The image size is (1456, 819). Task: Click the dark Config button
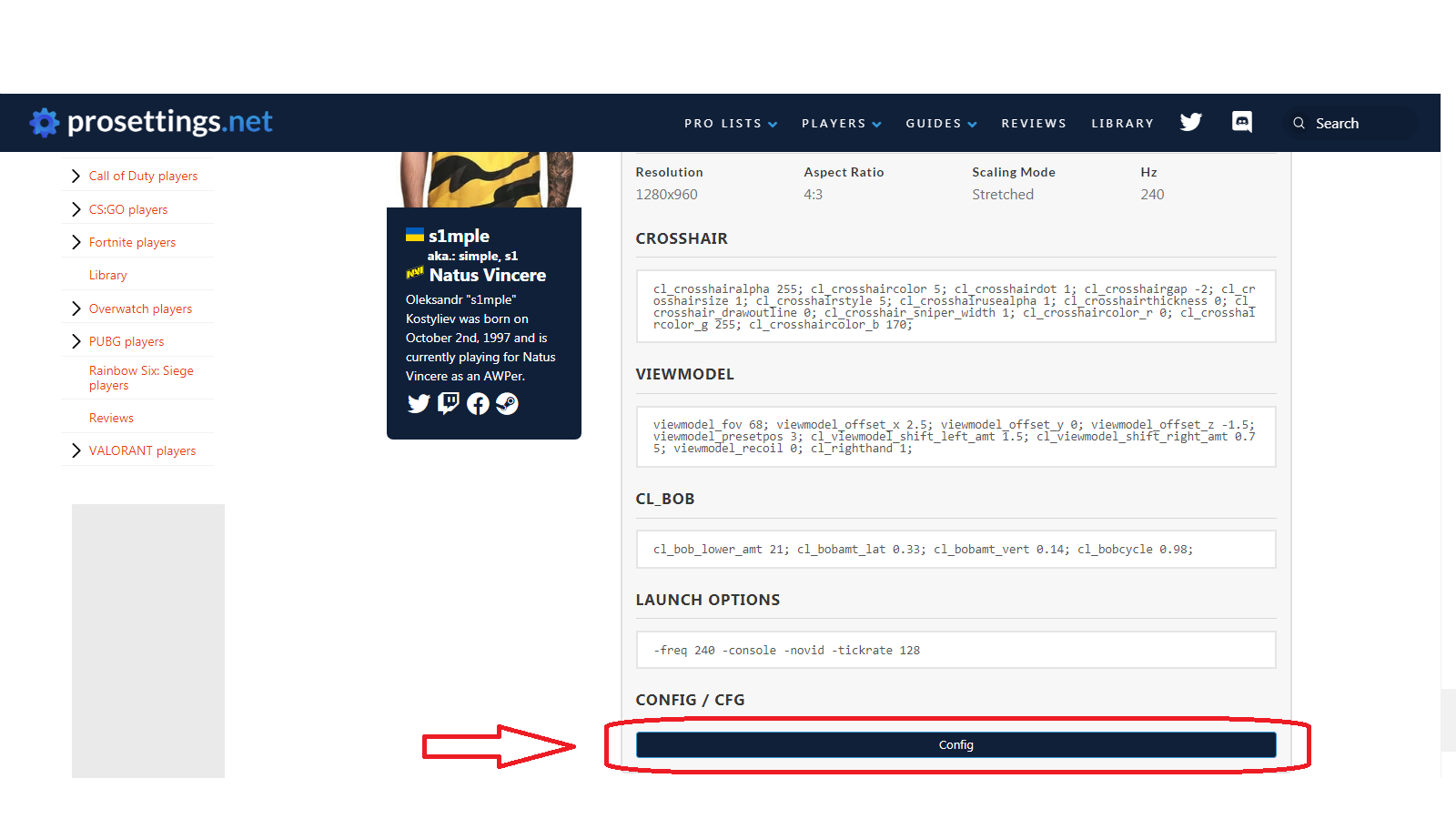click(955, 744)
